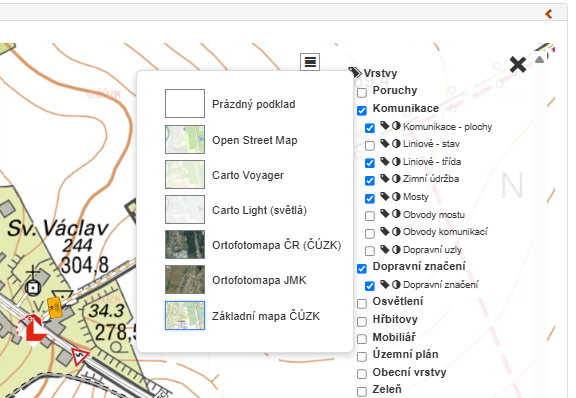
Task: Choose the Prázdný podklad blank swatch
Action: pyautogui.click(x=185, y=103)
